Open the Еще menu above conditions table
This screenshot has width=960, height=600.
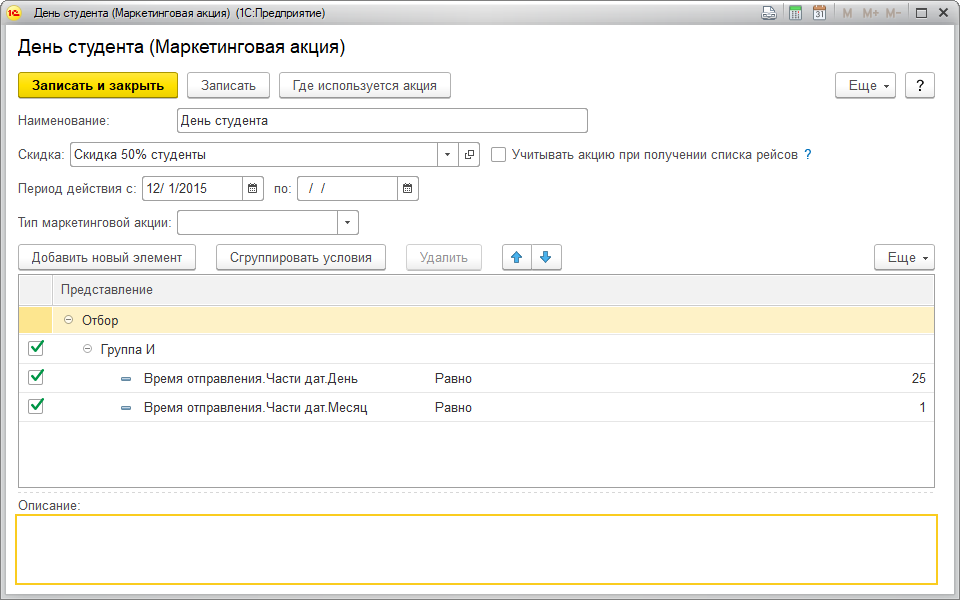pyautogui.click(x=904, y=257)
